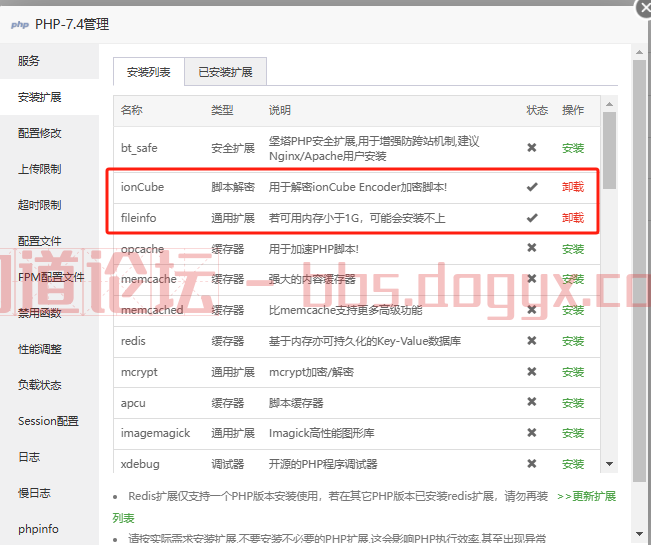
Task: Click the scrollbar down arrow in extension list
Action: tap(609, 464)
